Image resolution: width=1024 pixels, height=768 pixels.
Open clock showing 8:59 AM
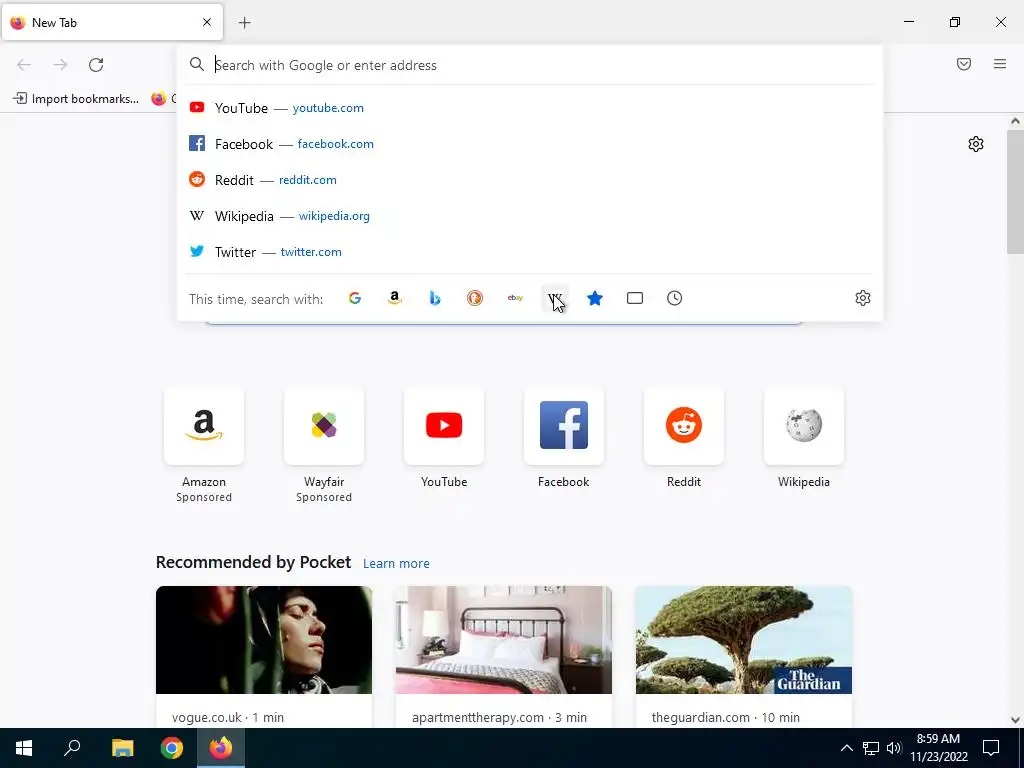[938, 748]
